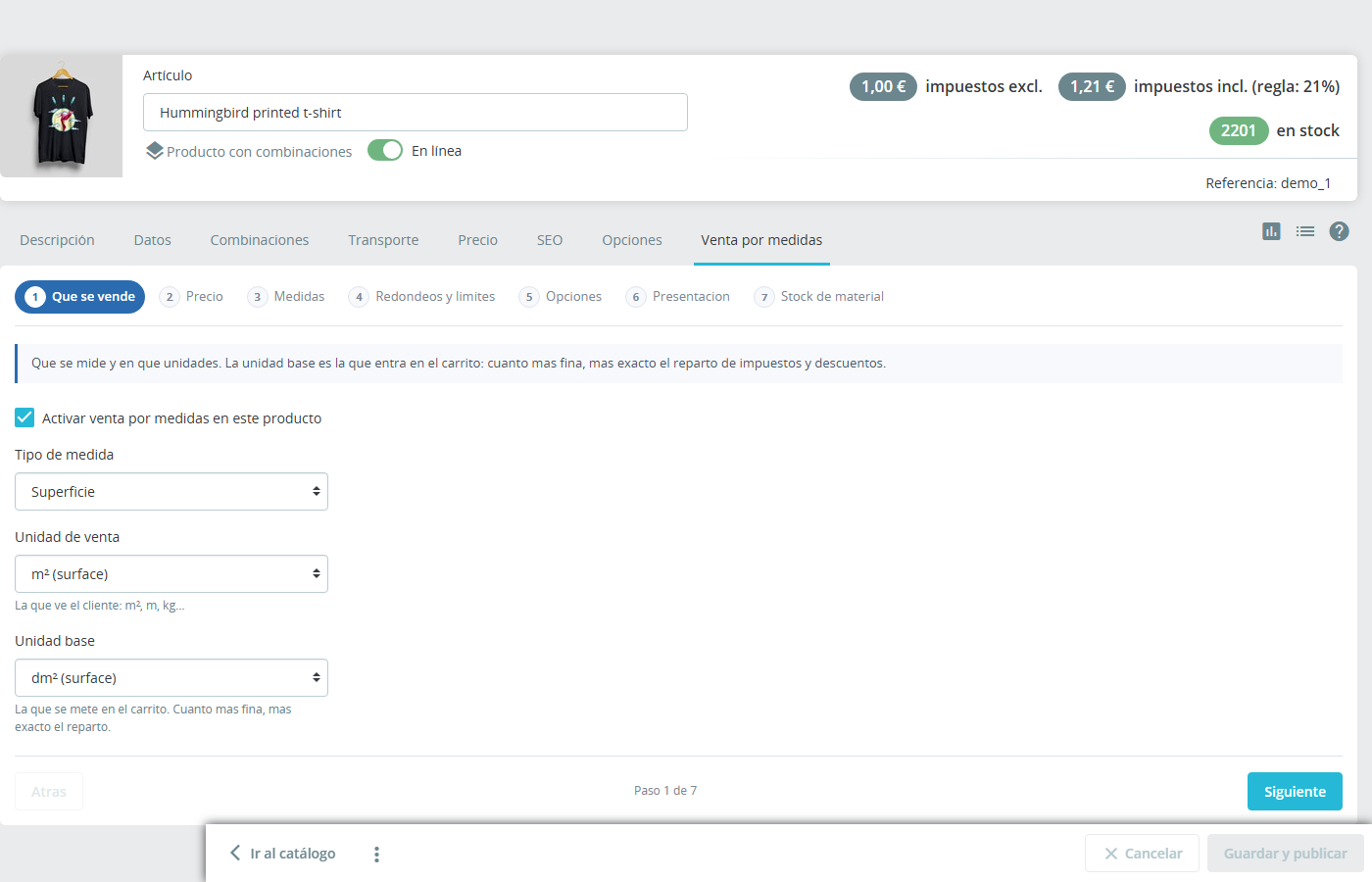
Task: Open the sales statistics bar chart icon
Action: pyautogui.click(x=1271, y=231)
